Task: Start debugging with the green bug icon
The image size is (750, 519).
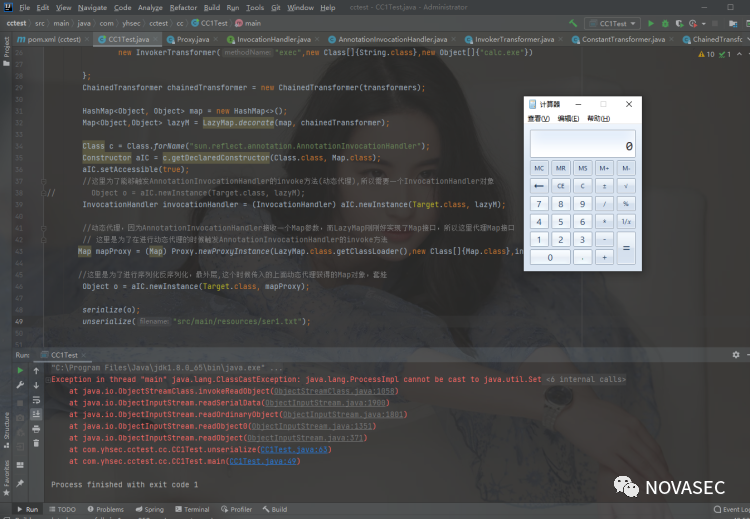Action: pyautogui.click(x=665, y=23)
